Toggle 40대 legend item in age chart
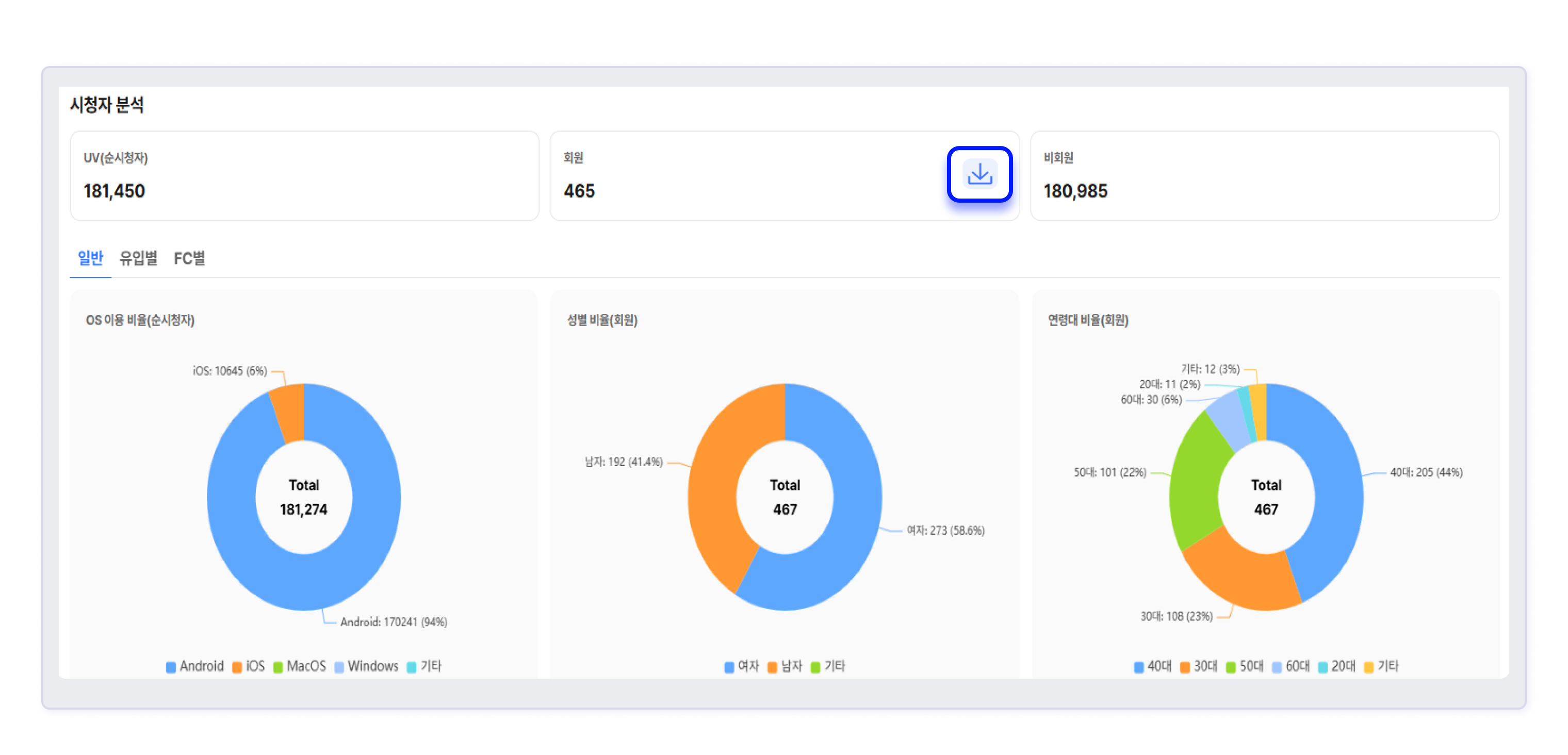 point(1152,666)
